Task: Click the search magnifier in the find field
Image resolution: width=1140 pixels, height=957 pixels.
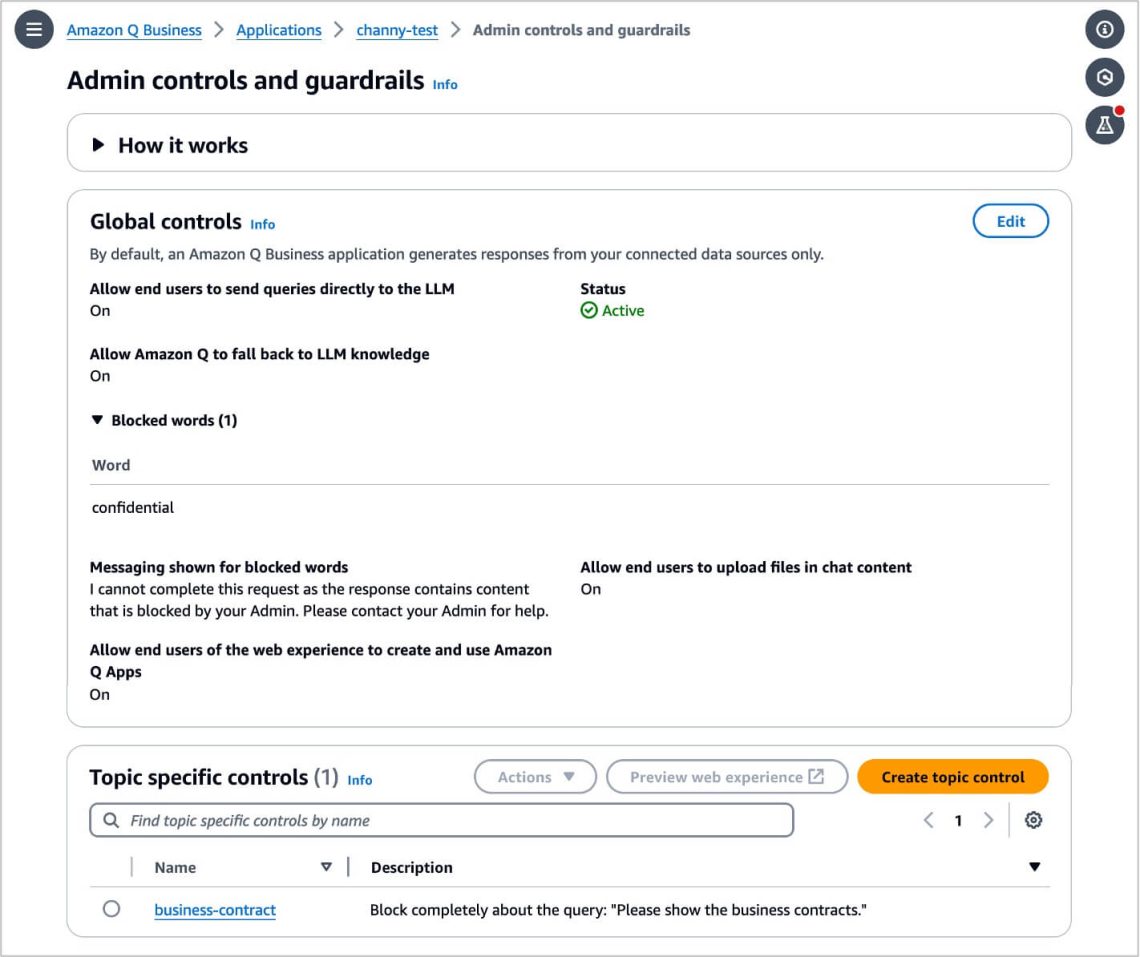Action: pos(110,820)
